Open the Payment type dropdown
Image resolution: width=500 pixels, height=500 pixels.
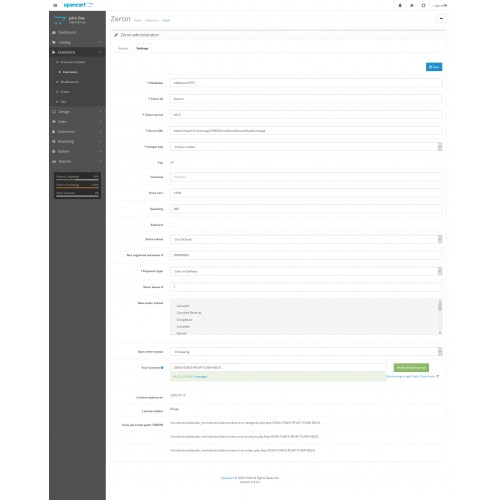pos(306,271)
